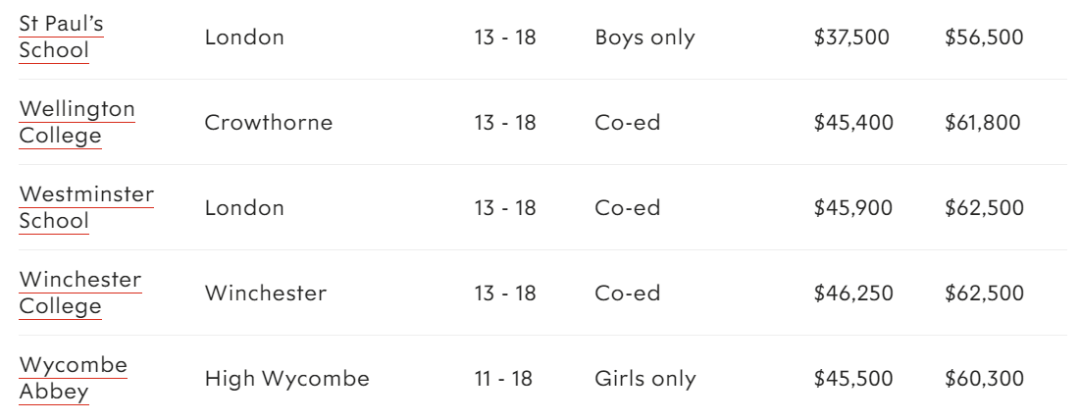Click the Boys only cell
1080x420 pixels.
click(x=645, y=37)
